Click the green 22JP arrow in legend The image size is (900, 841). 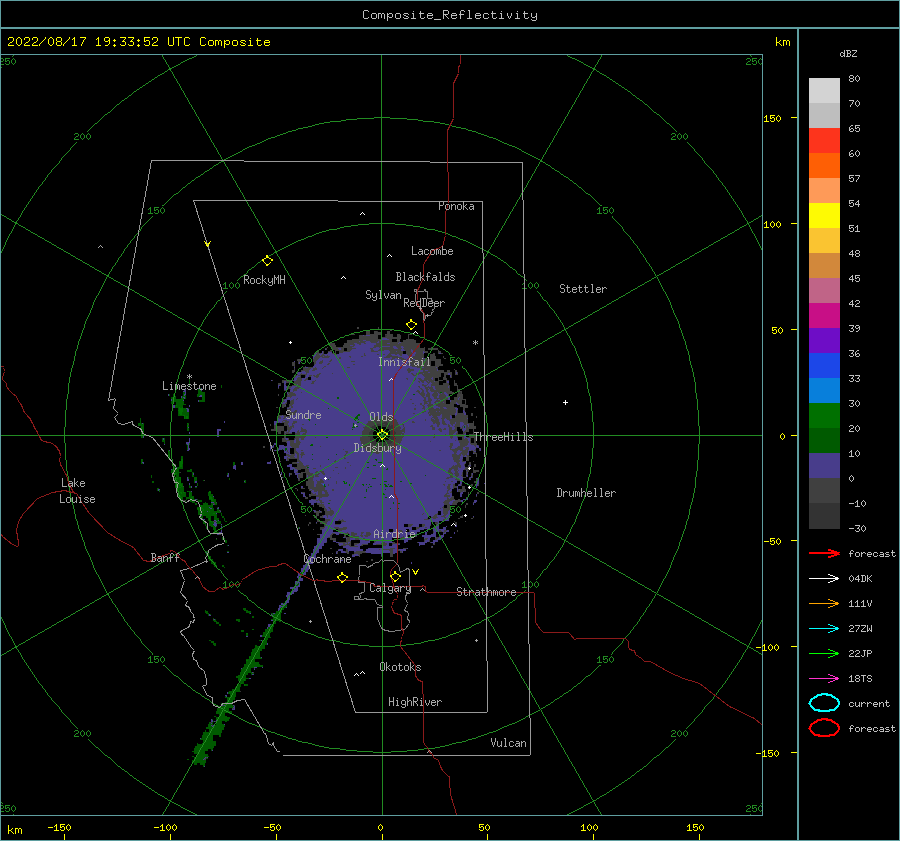[824, 653]
